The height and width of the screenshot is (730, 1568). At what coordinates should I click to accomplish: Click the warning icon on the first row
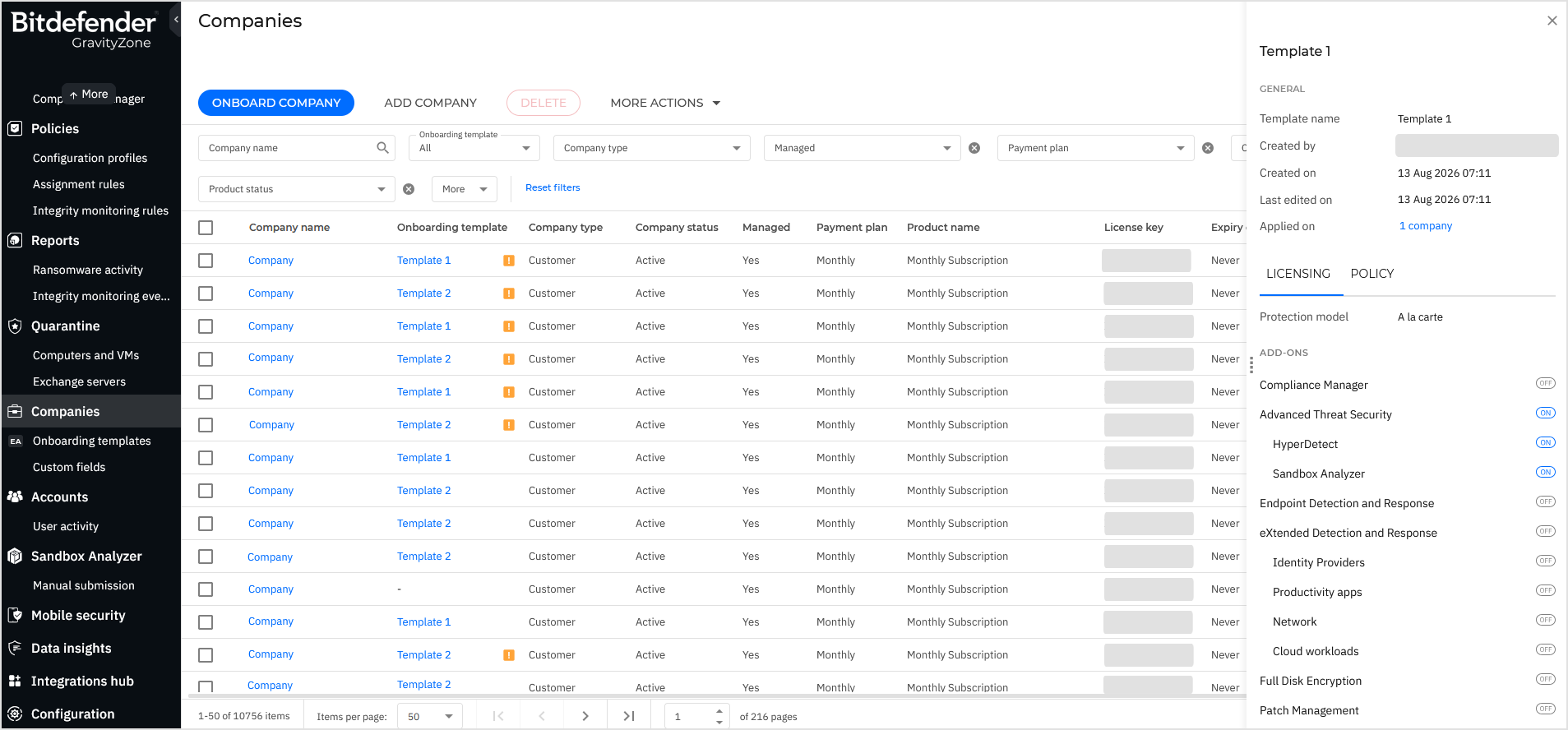509,261
